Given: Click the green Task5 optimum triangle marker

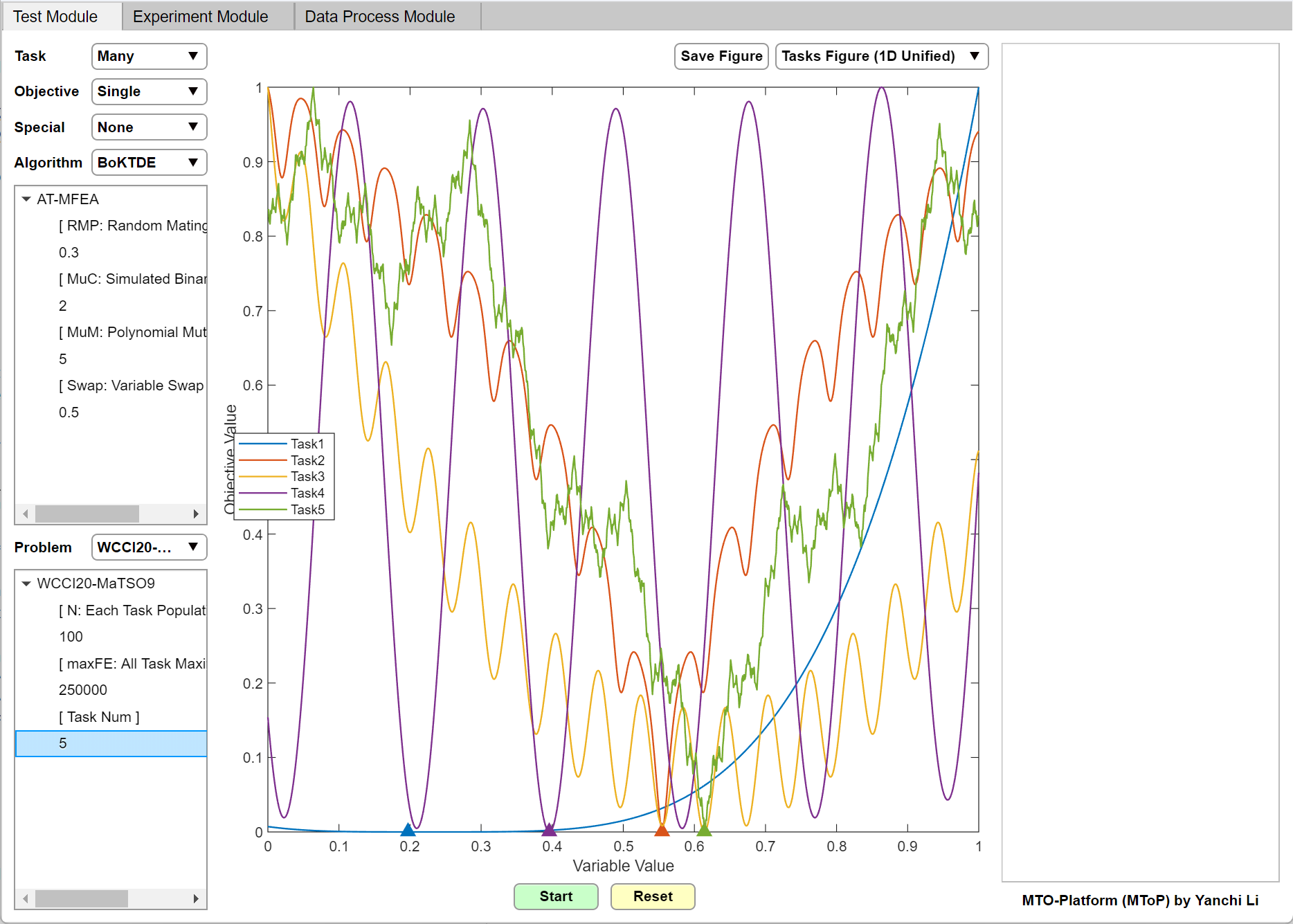Looking at the screenshot, I should coord(704,829).
